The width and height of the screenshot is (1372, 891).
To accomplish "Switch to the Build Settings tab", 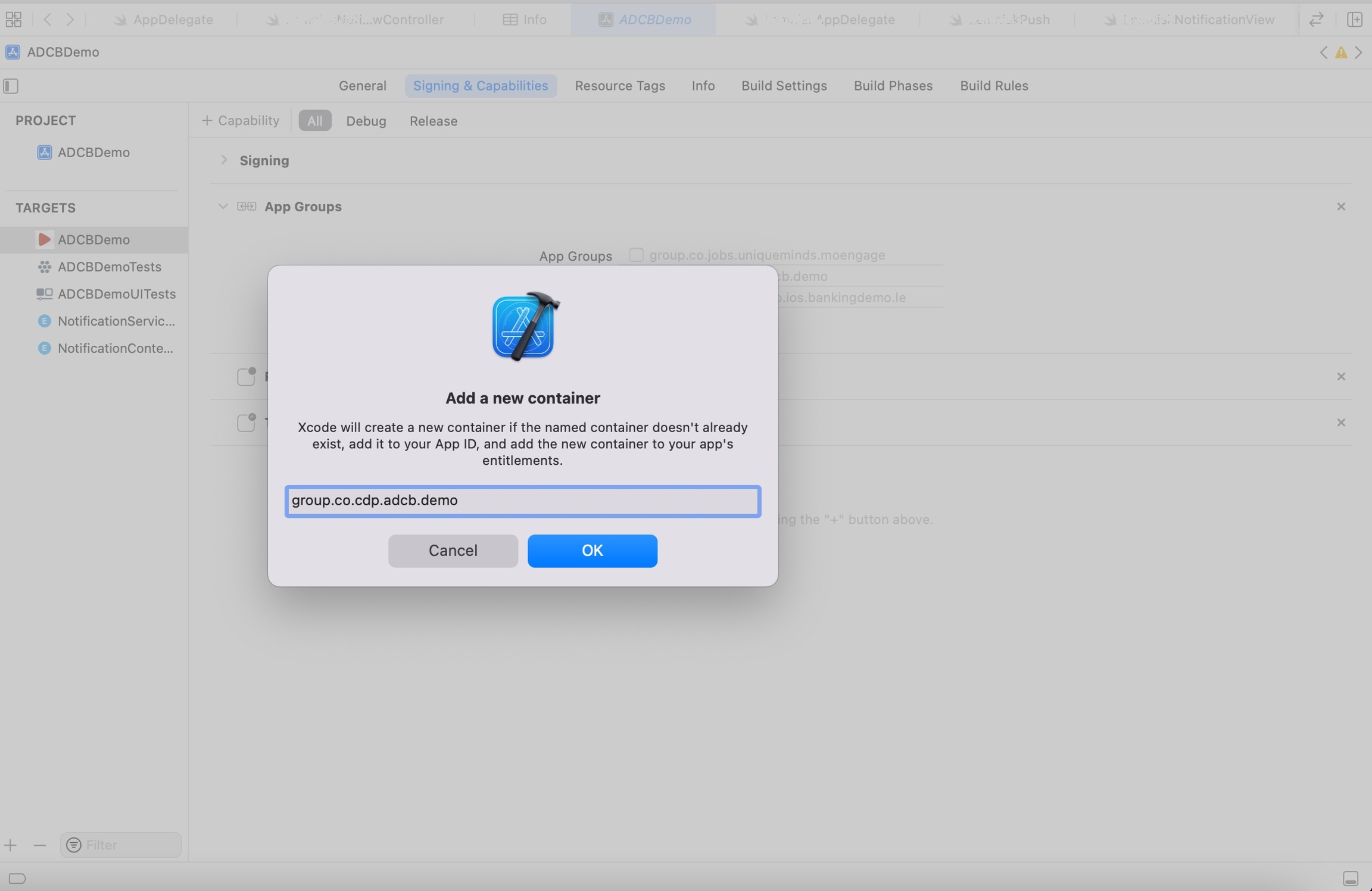I will (x=784, y=86).
